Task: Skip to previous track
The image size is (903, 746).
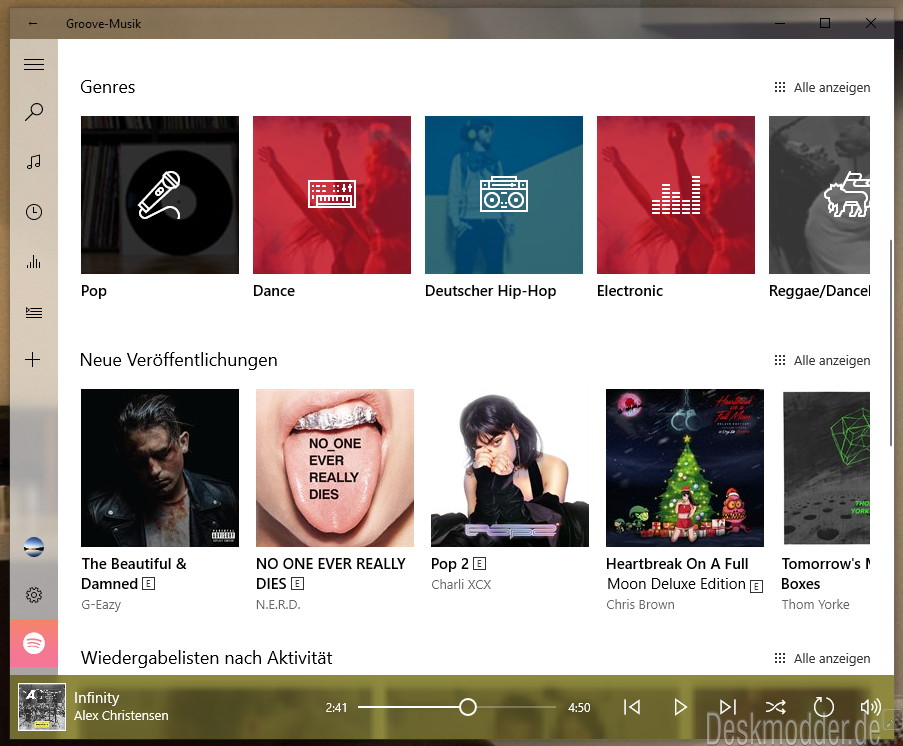Action: [x=632, y=707]
